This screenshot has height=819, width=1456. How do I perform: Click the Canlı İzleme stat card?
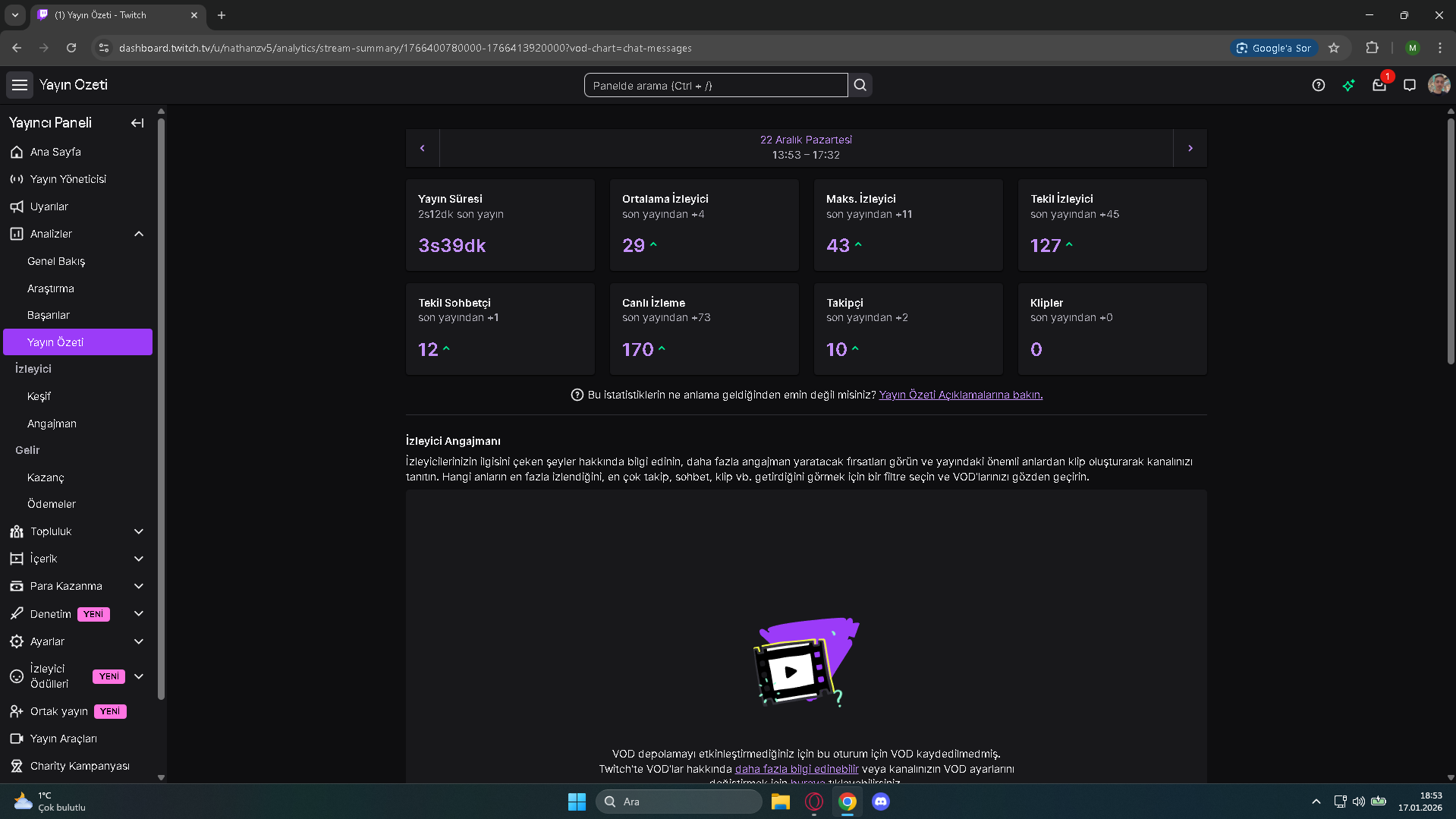click(704, 329)
